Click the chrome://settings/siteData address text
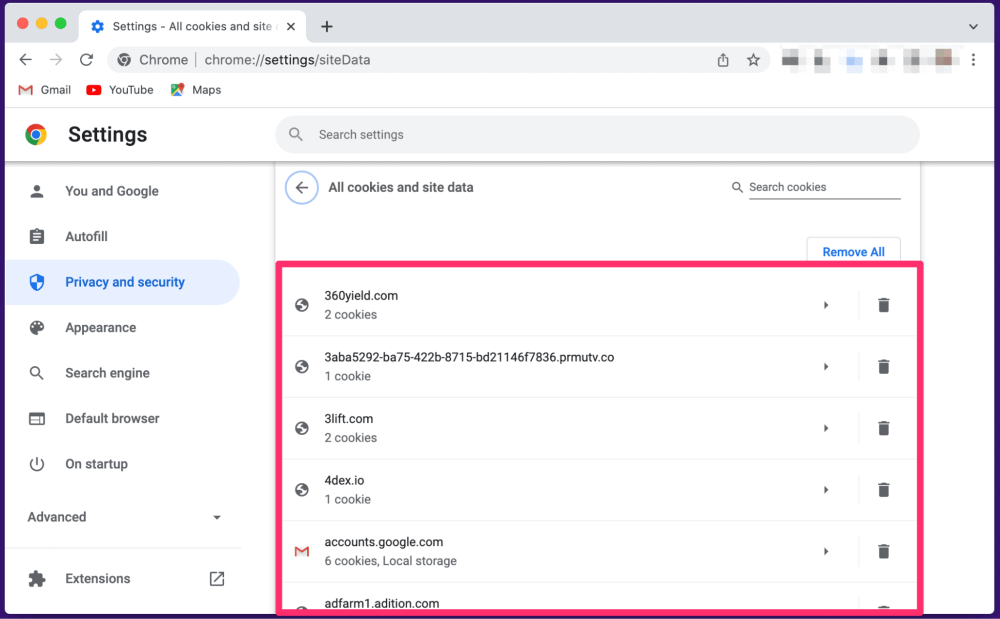The width and height of the screenshot is (1000, 619). tap(287, 60)
